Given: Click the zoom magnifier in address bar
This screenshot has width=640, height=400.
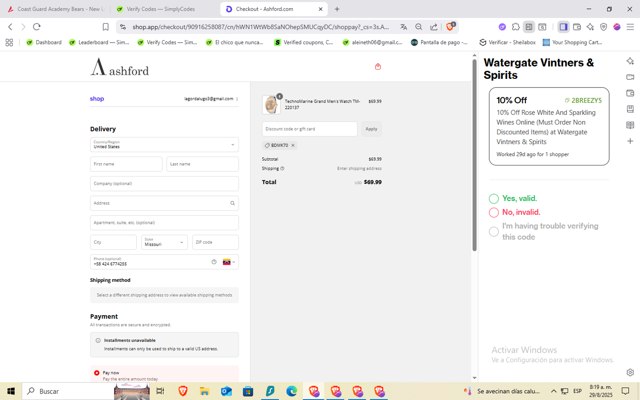Looking at the screenshot, I should [x=419, y=27].
